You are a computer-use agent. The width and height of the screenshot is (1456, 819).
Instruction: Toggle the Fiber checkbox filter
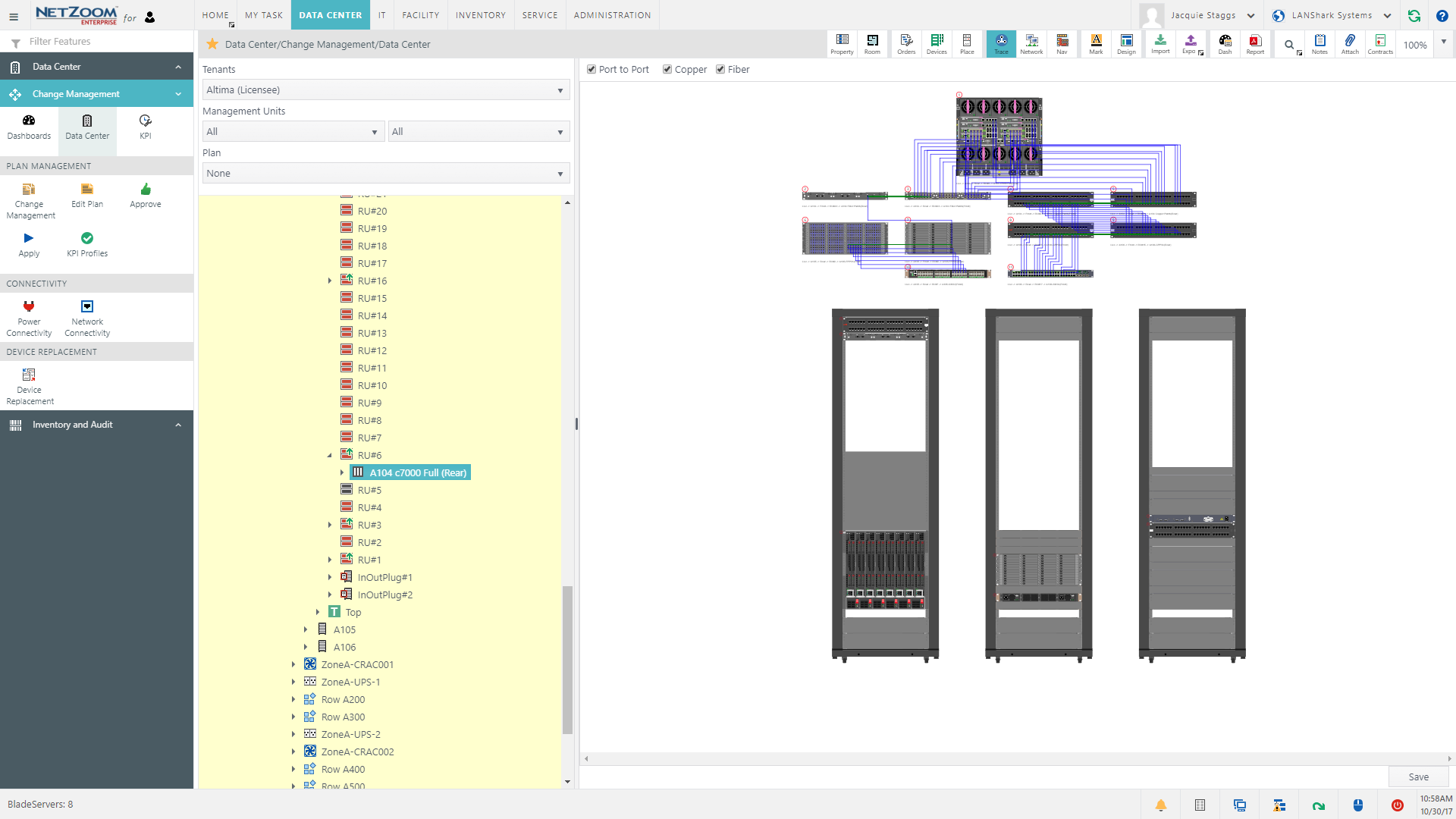coord(721,69)
